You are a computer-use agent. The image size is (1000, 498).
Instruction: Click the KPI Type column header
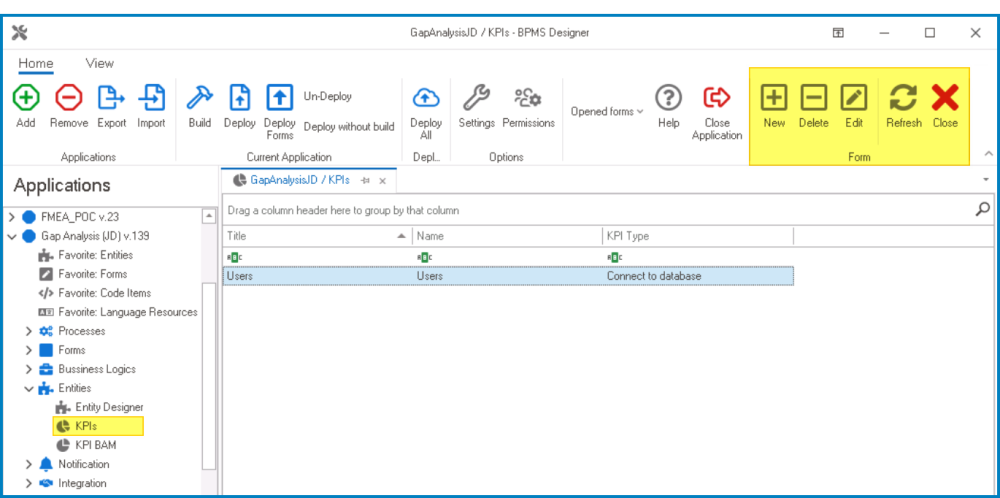coord(698,236)
